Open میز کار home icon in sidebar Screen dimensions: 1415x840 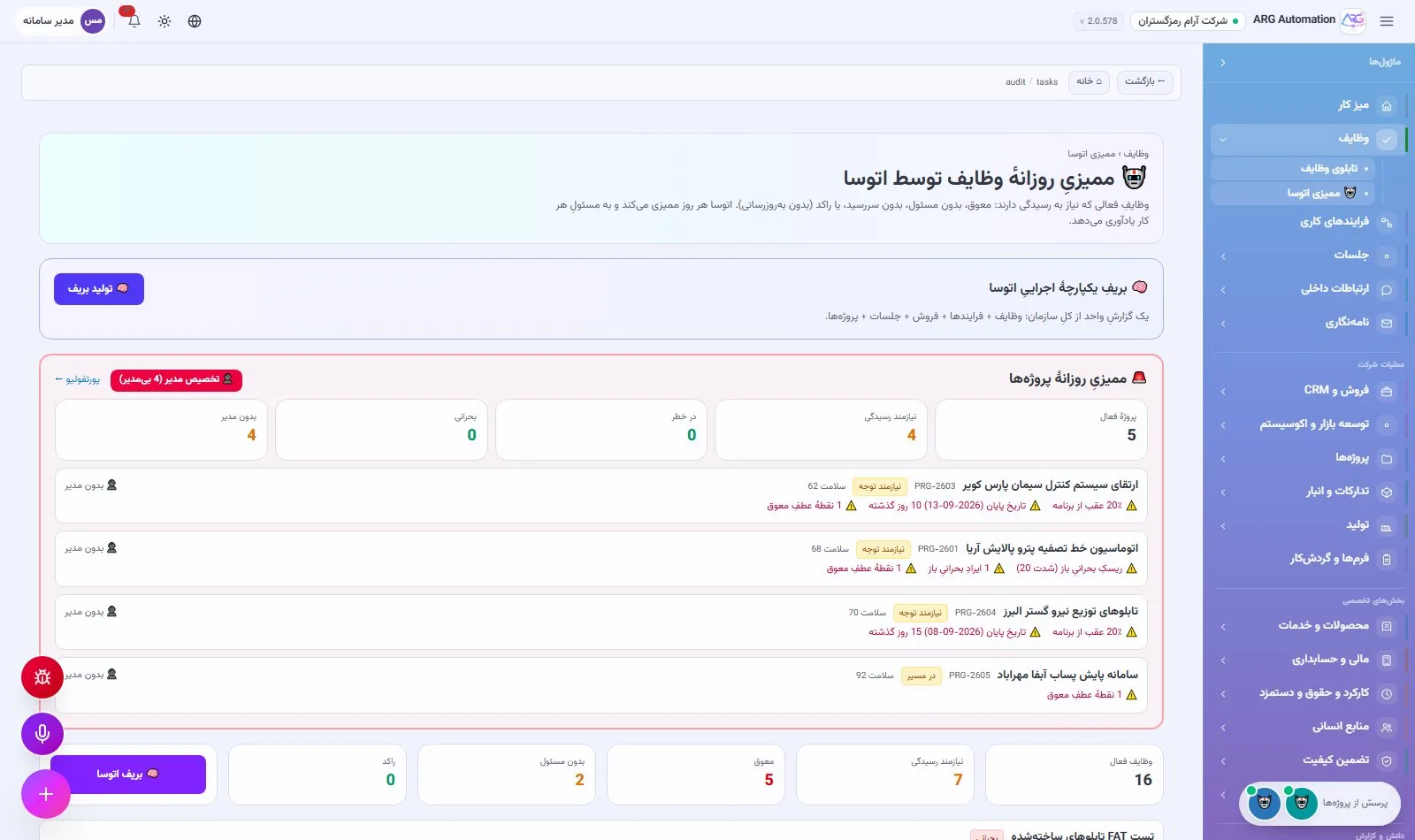[x=1387, y=106]
